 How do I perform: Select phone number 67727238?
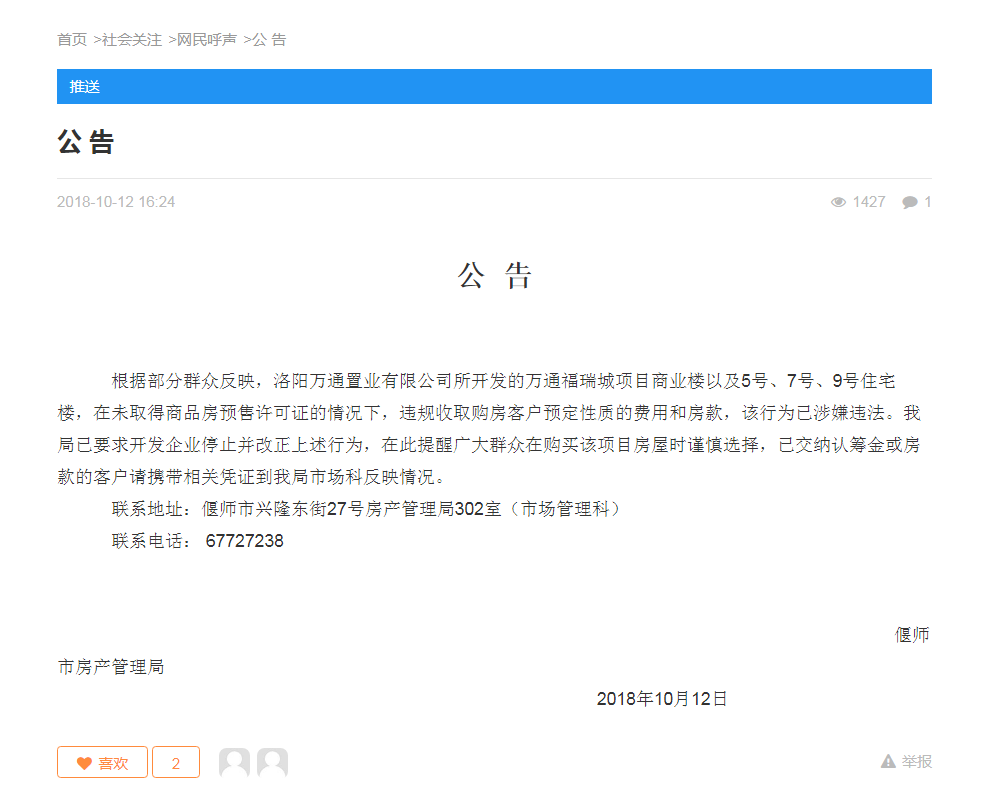tap(244, 541)
